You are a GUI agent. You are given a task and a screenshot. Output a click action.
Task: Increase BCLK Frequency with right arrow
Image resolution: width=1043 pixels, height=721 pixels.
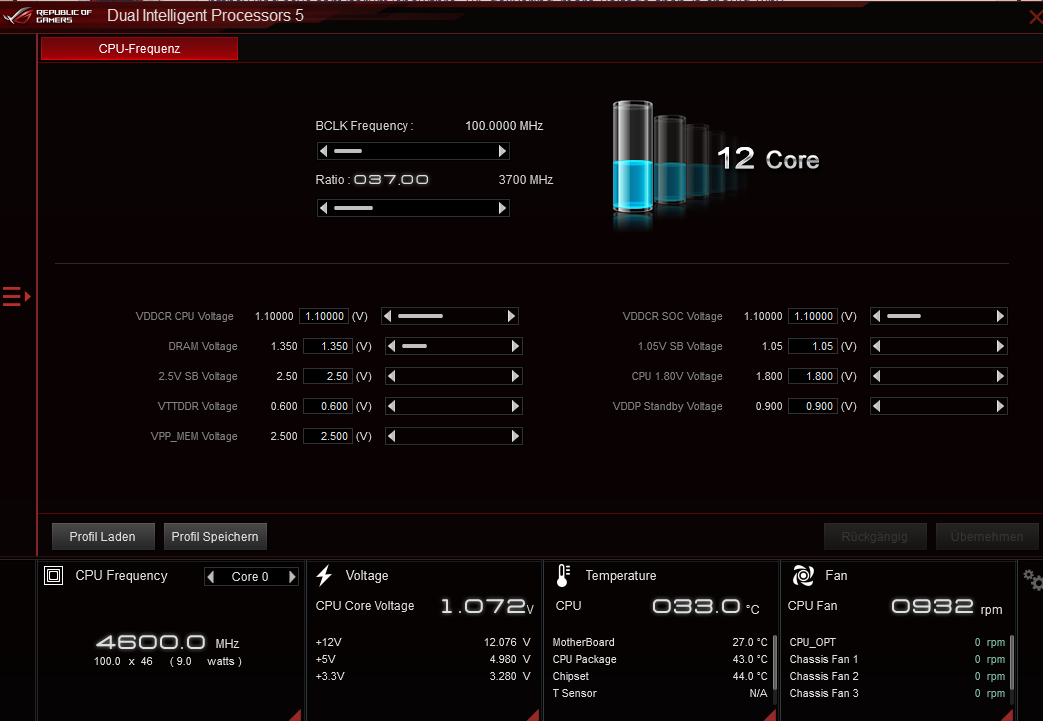(502, 151)
